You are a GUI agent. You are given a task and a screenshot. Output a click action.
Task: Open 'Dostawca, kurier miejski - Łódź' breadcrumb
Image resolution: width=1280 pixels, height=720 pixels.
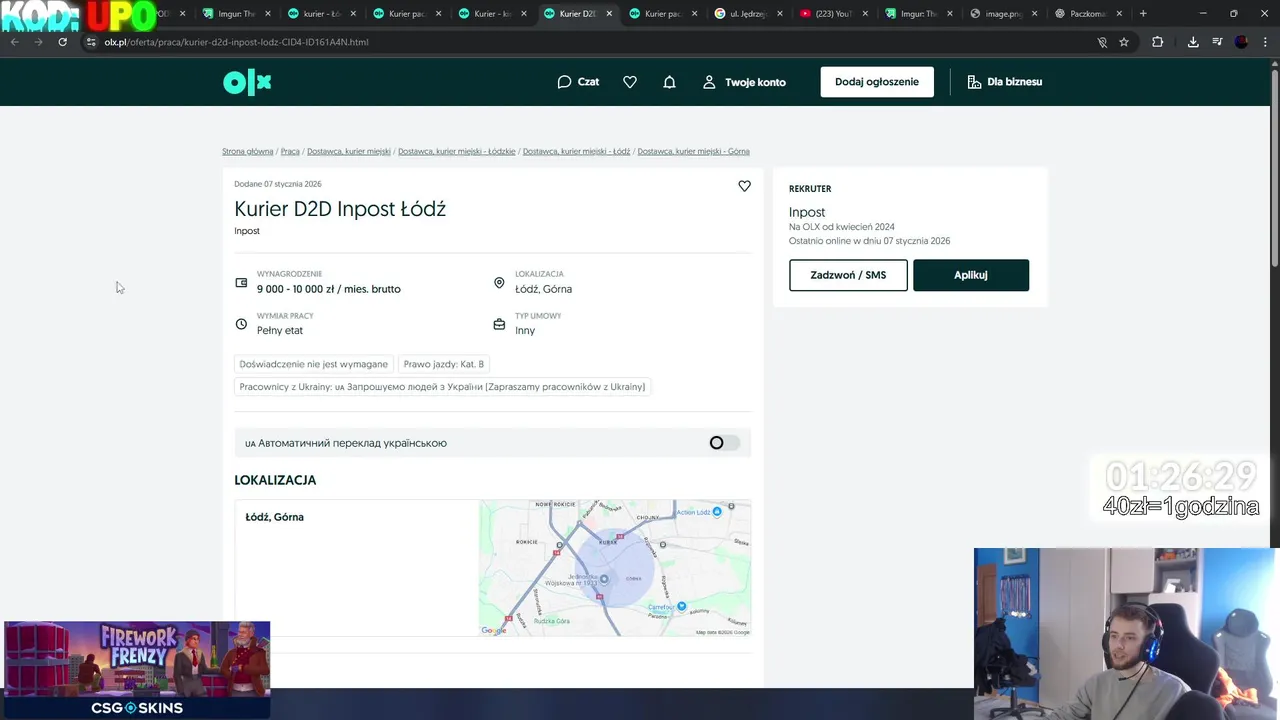576,152
